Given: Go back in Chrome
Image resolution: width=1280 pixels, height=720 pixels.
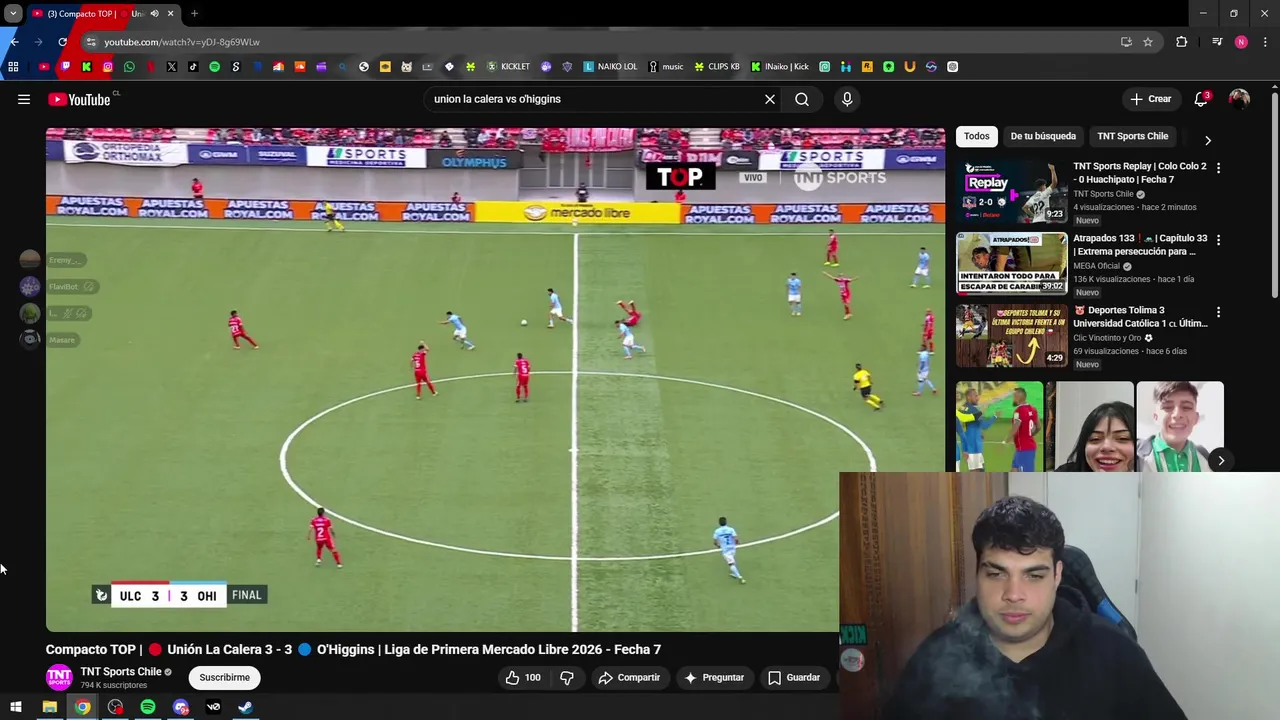Looking at the screenshot, I should point(14,42).
